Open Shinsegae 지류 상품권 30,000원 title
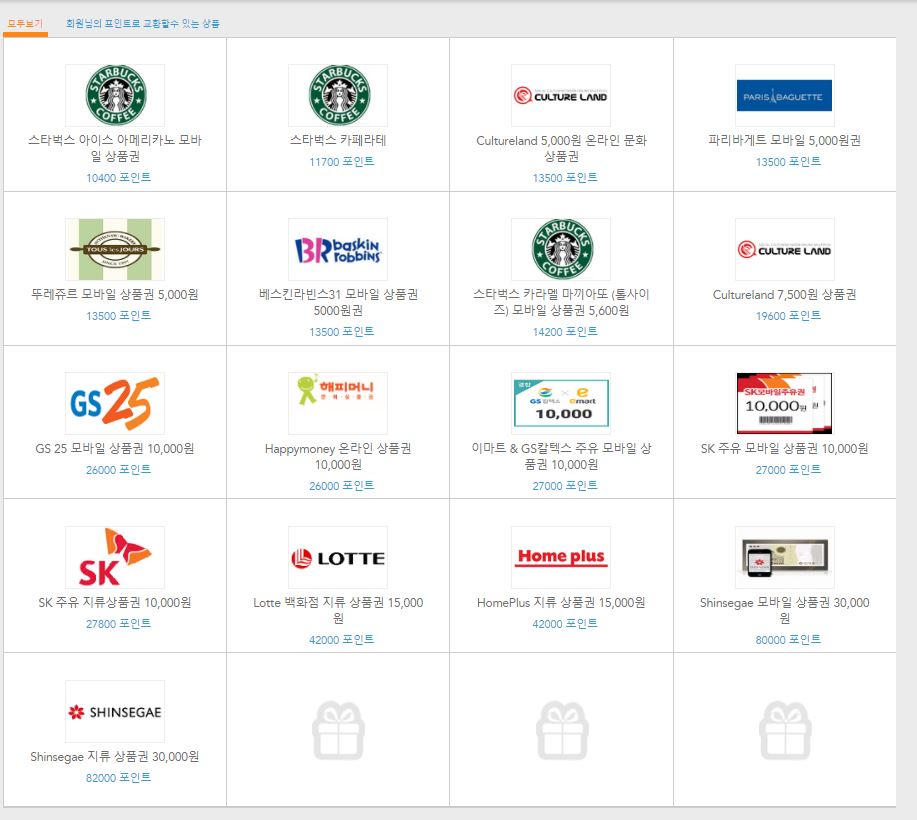 (115, 756)
